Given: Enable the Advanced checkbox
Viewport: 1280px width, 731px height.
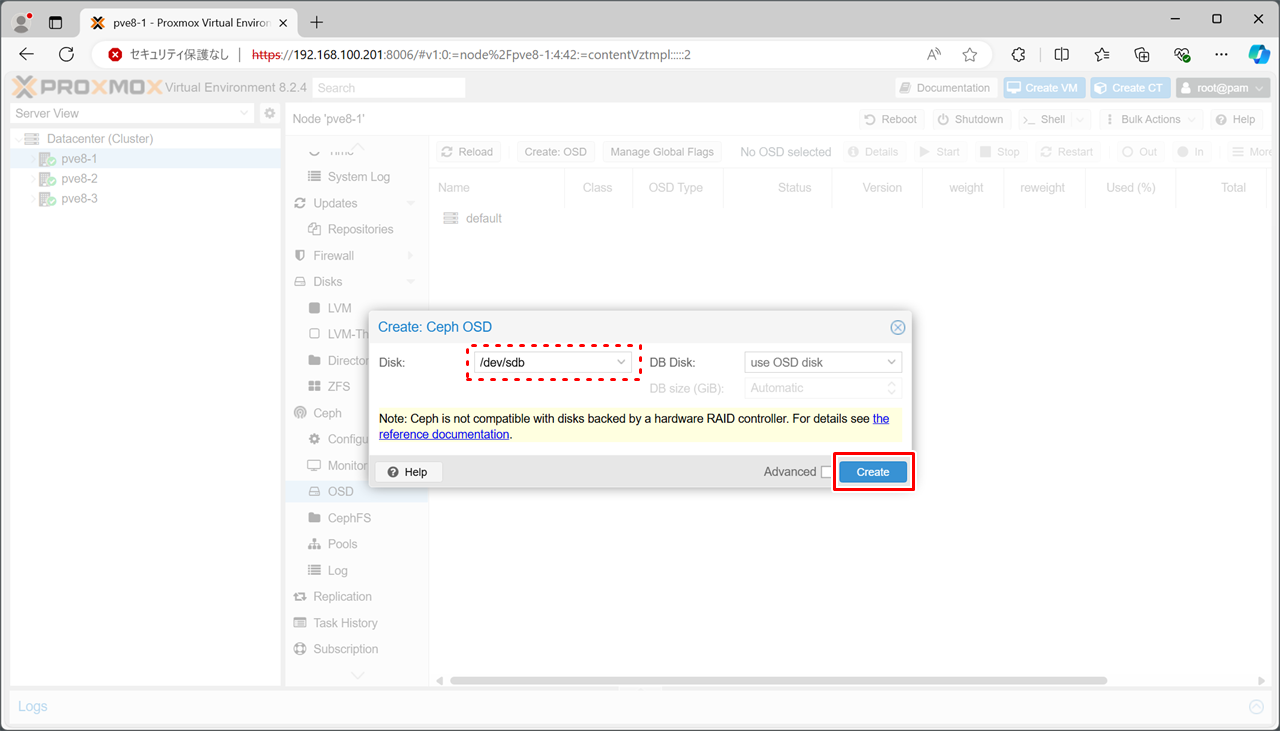Looking at the screenshot, I should [x=826, y=472].
